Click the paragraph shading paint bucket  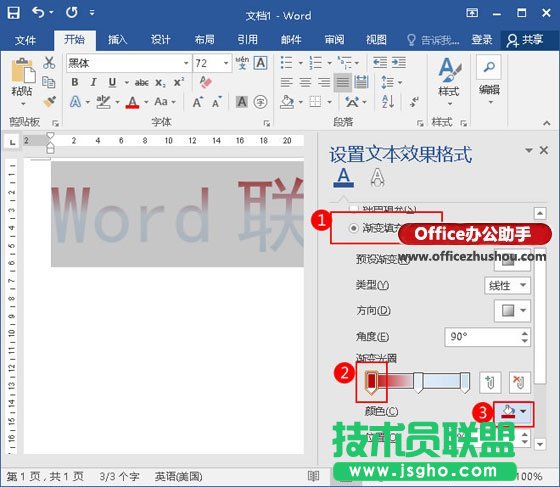point(287,102)
